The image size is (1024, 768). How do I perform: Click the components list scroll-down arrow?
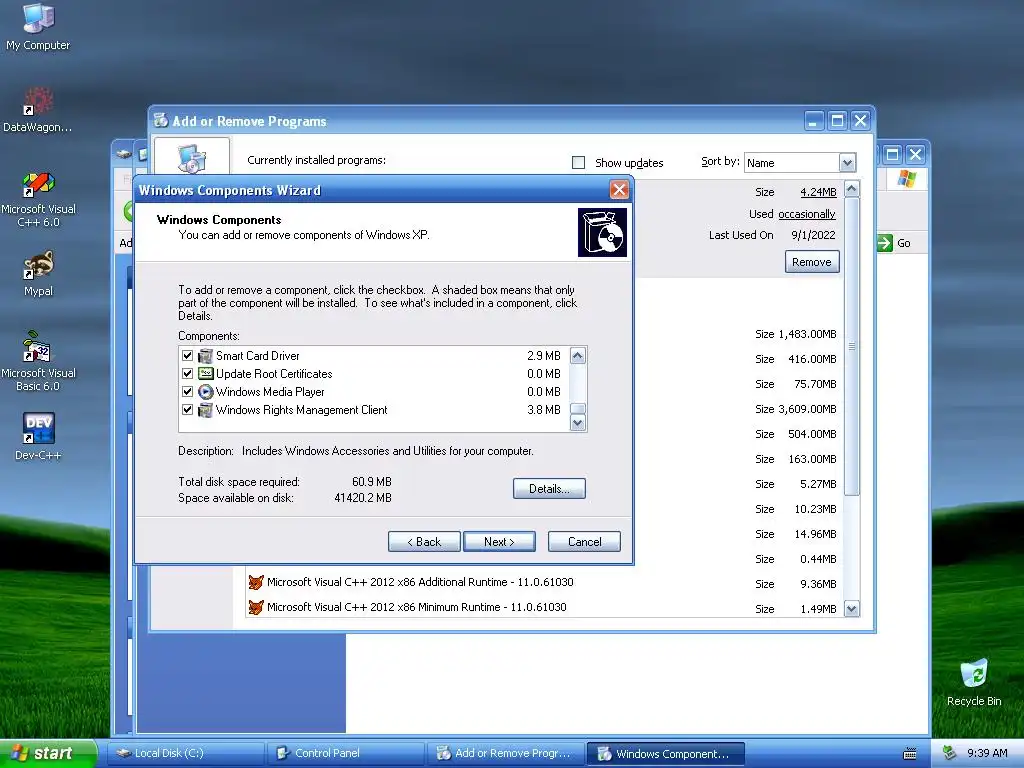(577, 423)
